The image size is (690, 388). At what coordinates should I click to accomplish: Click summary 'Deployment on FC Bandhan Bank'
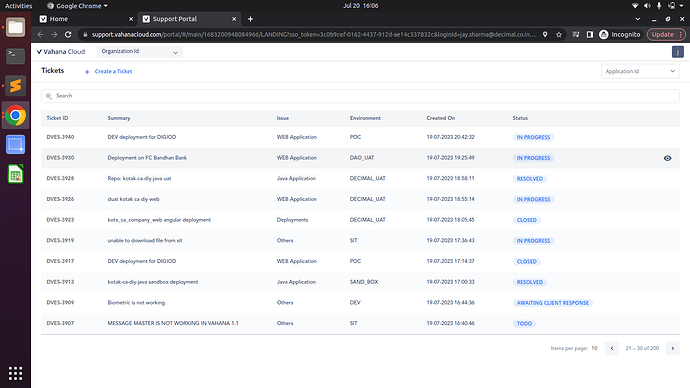coord(147,157)
